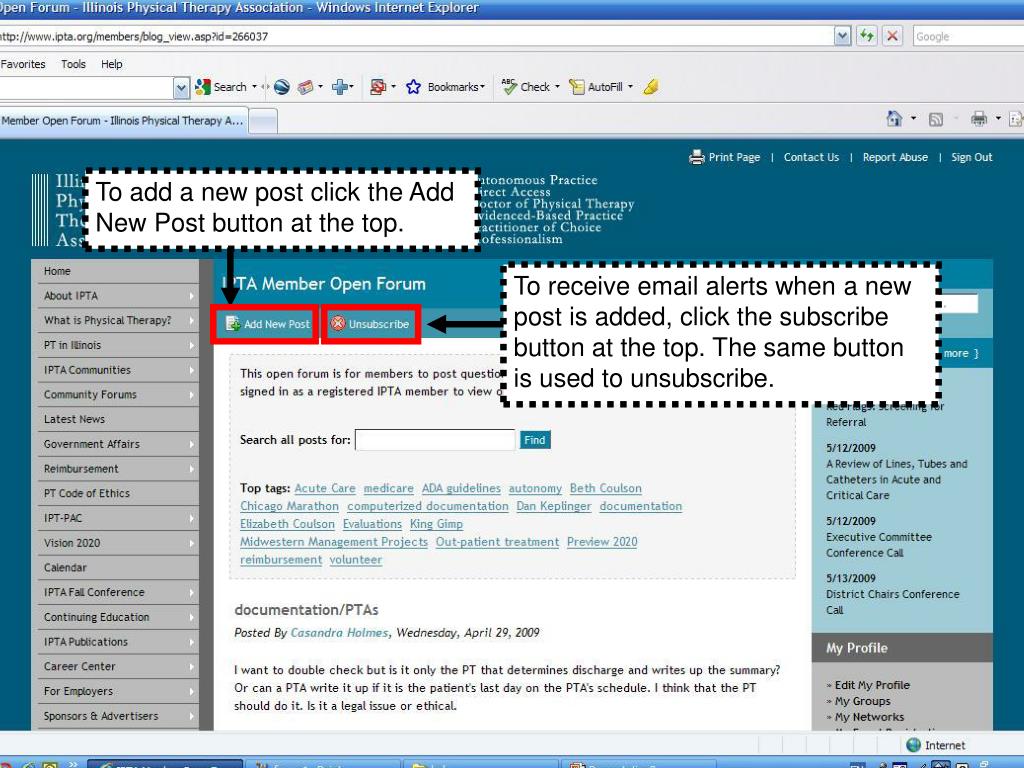Click the reimbursement tag
This screenshot has height=768, width=1024.
click(x=281, y=560)
